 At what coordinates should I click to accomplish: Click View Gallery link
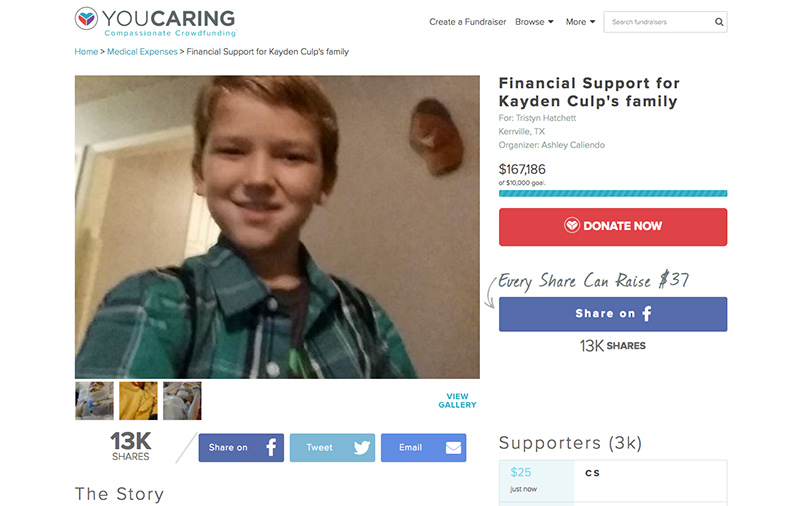(457, 400)
